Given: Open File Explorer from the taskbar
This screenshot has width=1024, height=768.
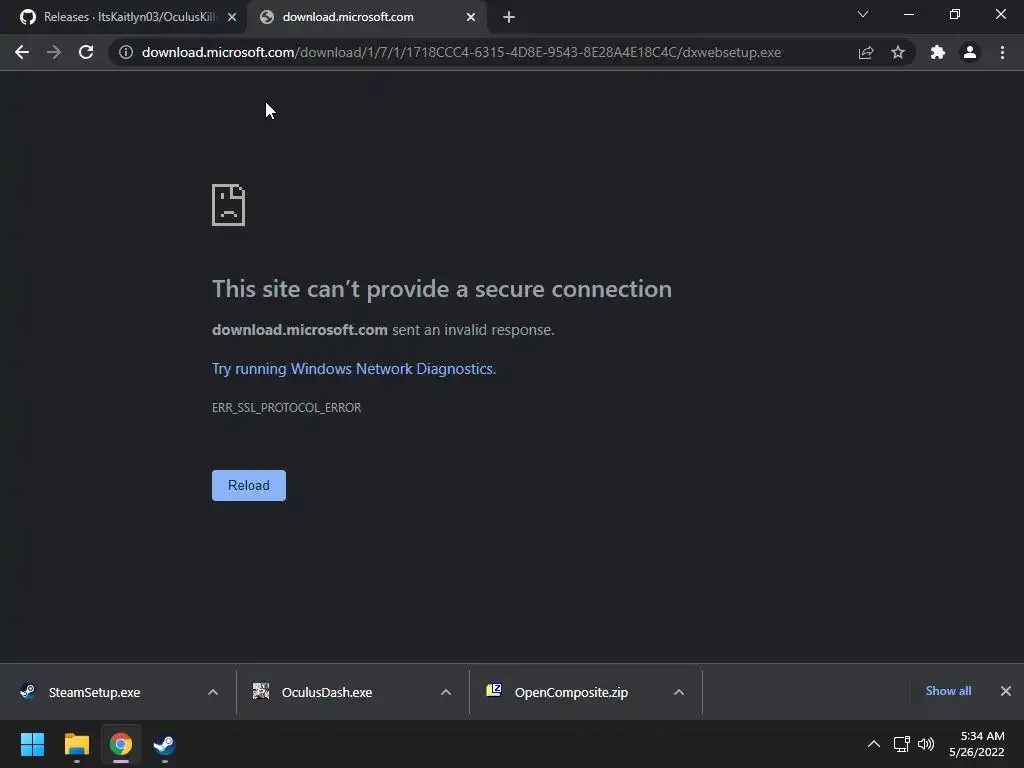Looking at the screenshot, I should [76, 744].
